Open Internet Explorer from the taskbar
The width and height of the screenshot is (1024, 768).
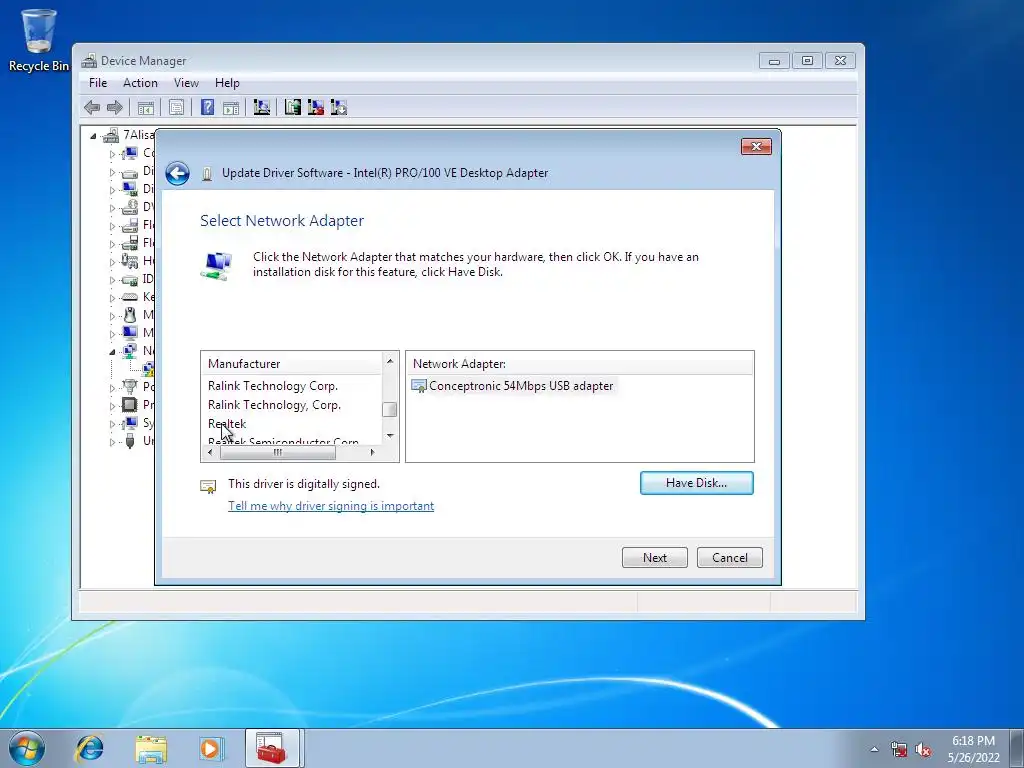pyautogui.click(x=89, y=748)
